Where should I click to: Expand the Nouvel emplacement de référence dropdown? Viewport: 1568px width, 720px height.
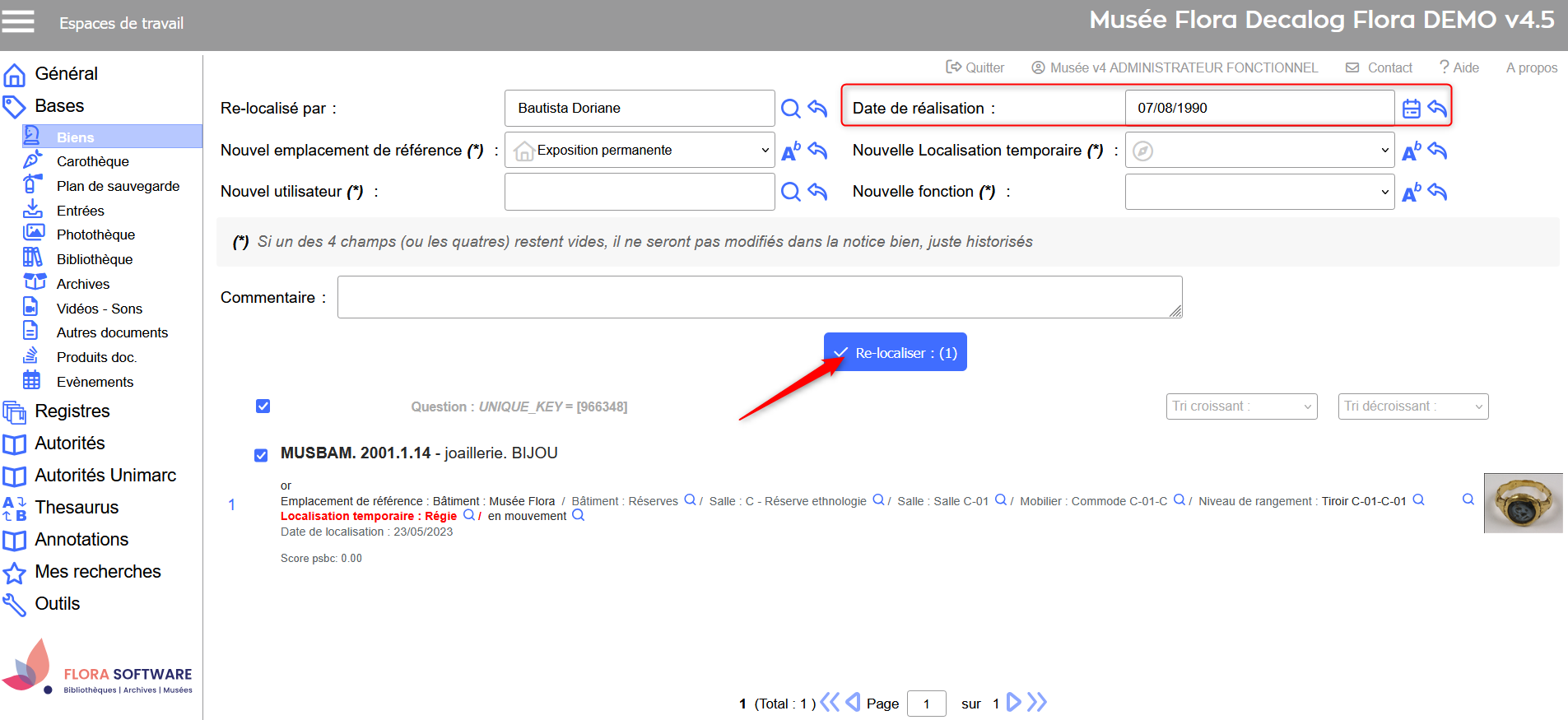tap(640, 151)
